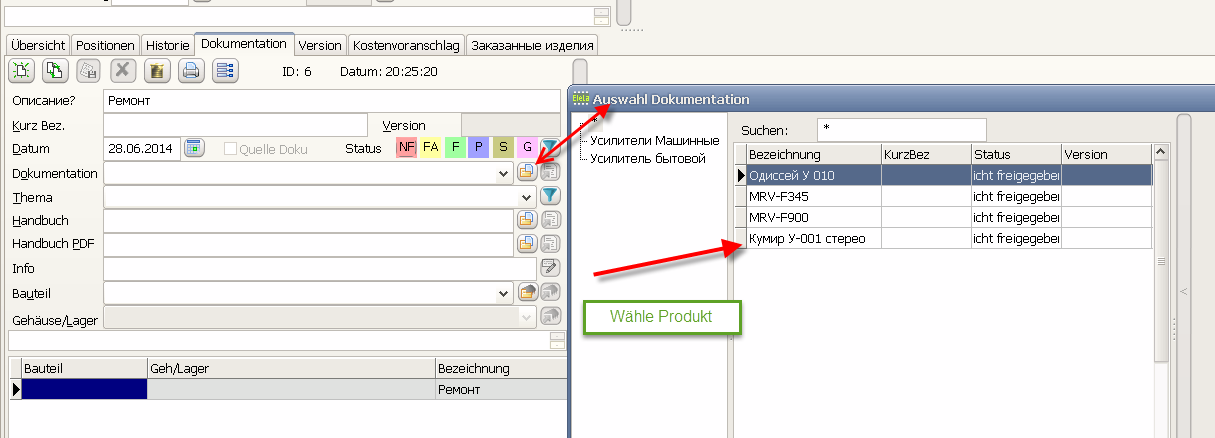Click the Ремонт cell in lower grid
Viewport: 1215px width, 438px height.
point(501,389)
